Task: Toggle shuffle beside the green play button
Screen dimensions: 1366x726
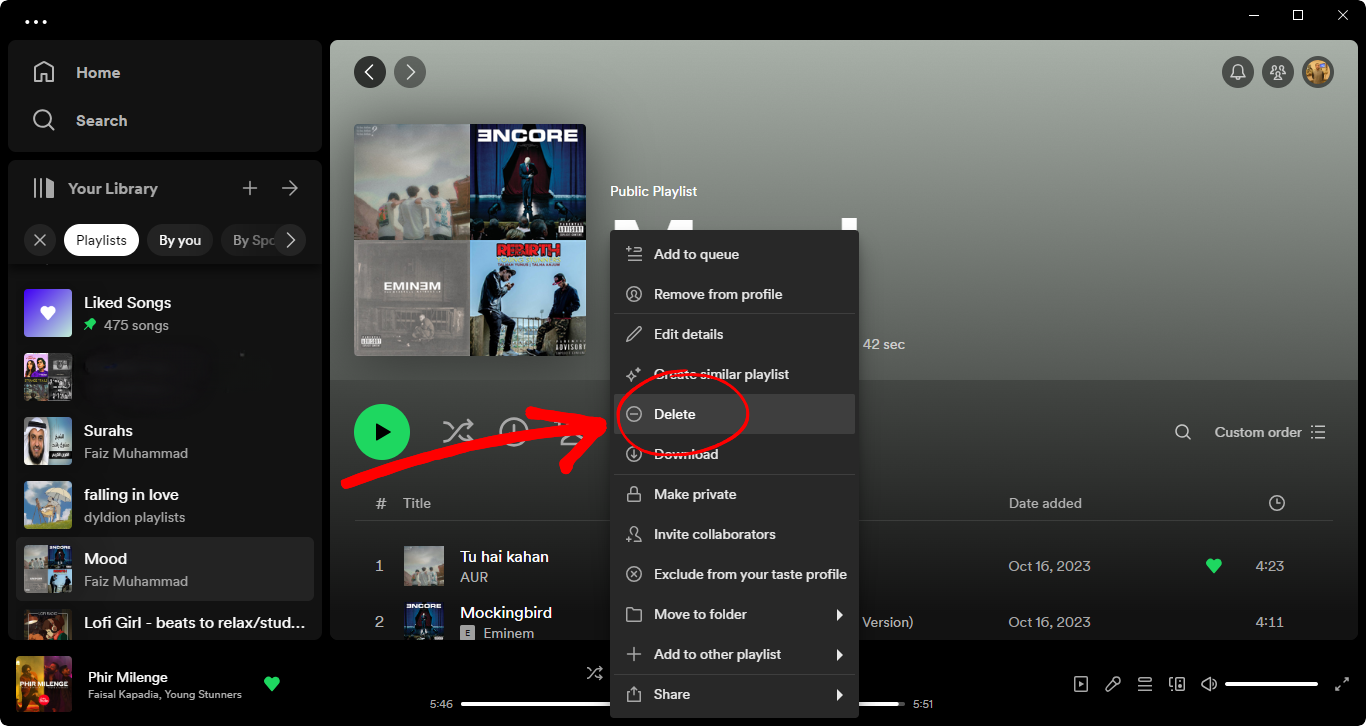Action: [x=458, y=432]
